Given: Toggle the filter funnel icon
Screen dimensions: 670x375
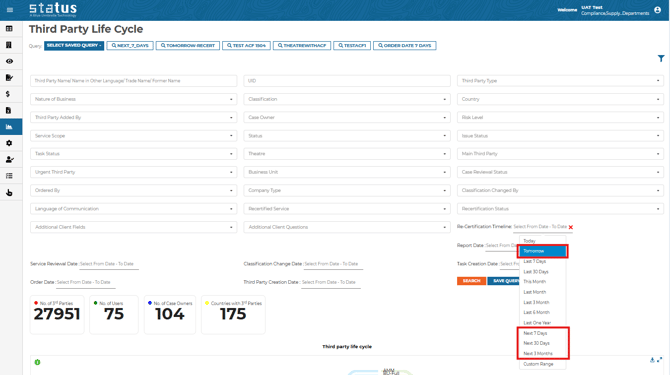Looking at the screenshot, I should coord(661,59).
